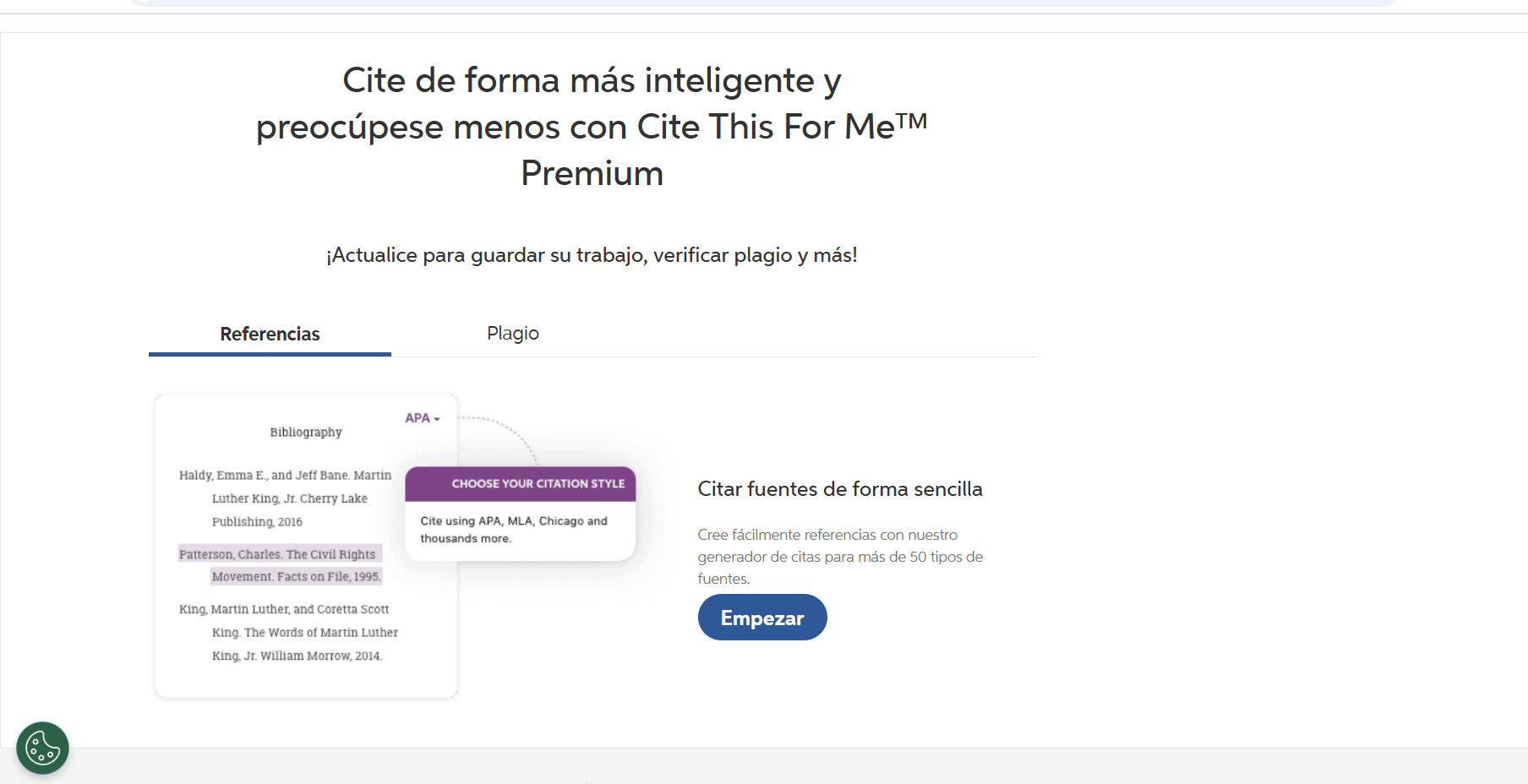
Task: Click the Choose Your Citation Style banner
Action: pyautogui.click(x=521, y=484)
